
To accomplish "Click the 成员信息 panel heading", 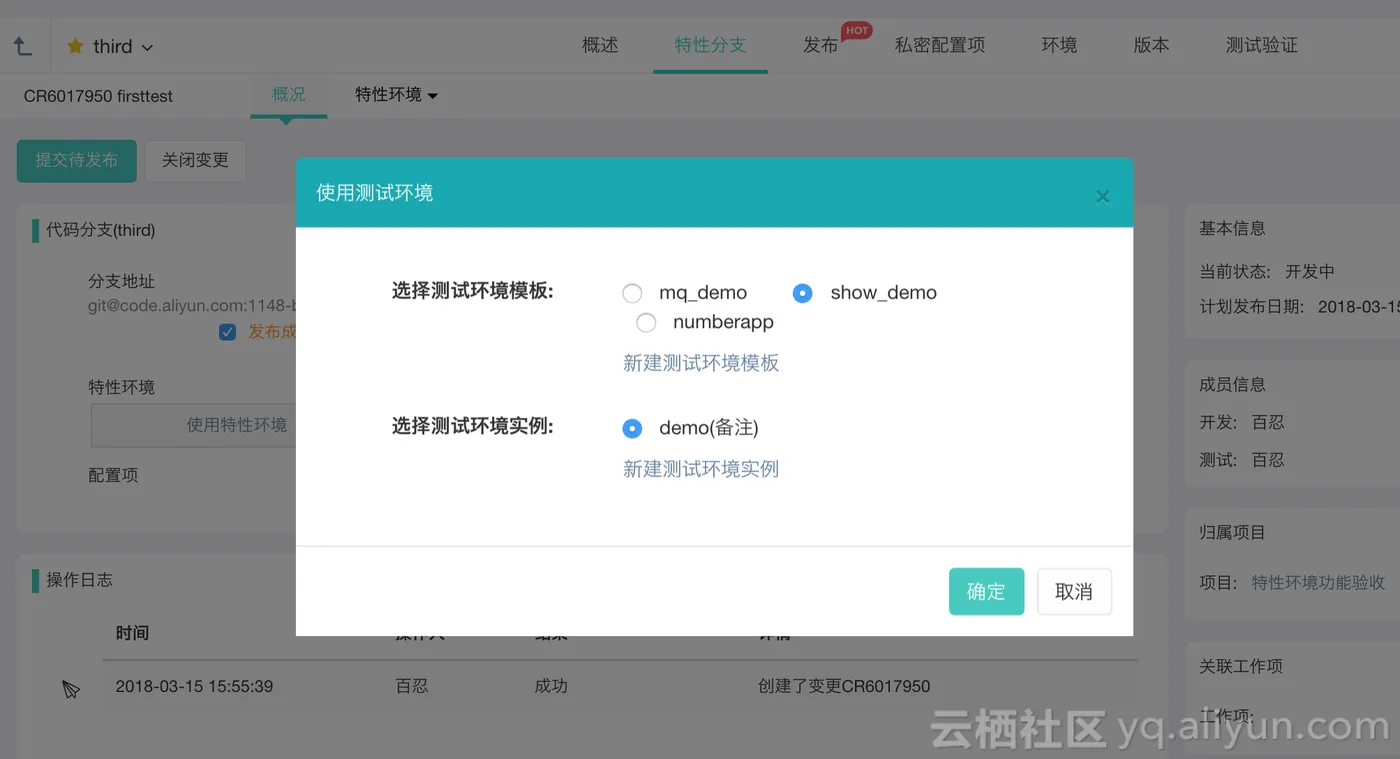I will coord(1232,384).
